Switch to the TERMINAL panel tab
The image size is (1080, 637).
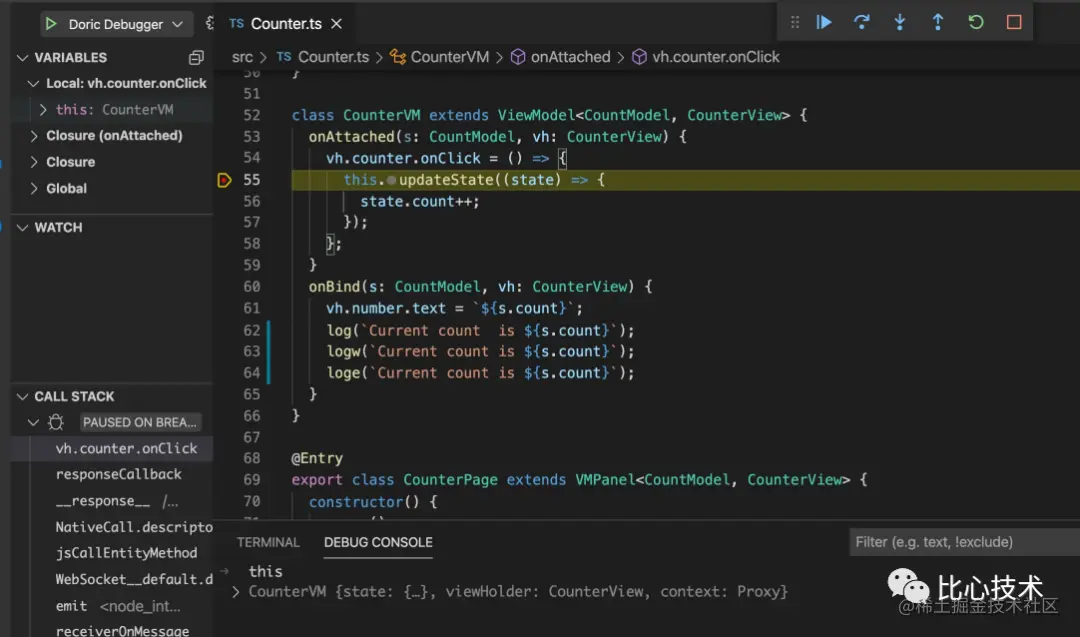pos(268,543)
